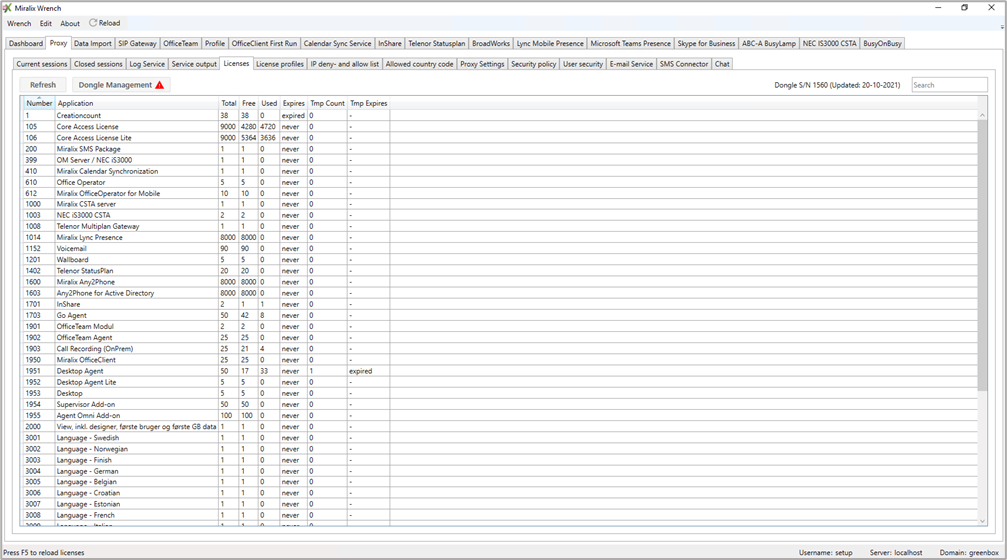
Task: Open Allowed country code sub-tab
Action: tap(419, 64)
